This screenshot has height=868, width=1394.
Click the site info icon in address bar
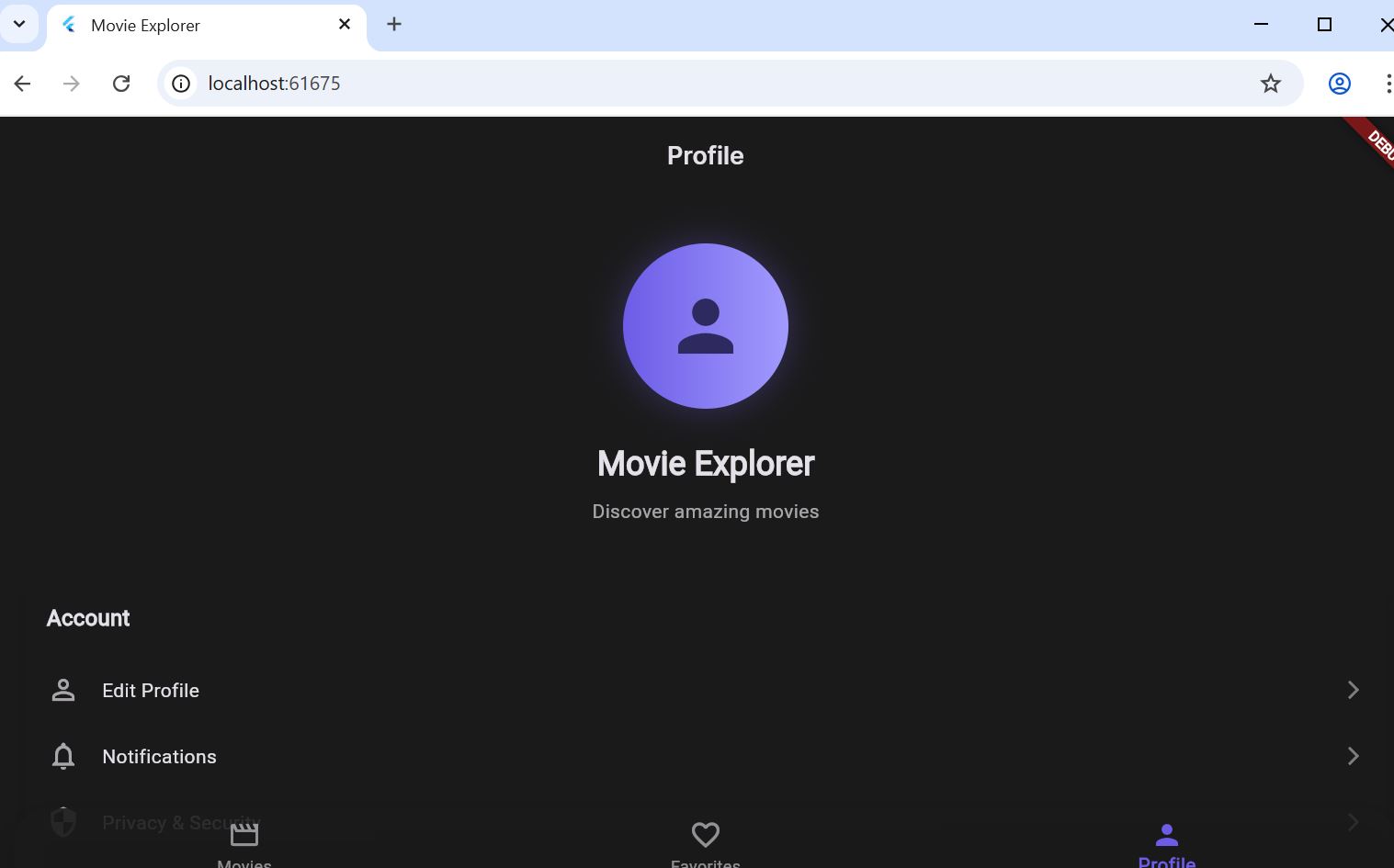point(180,83)
